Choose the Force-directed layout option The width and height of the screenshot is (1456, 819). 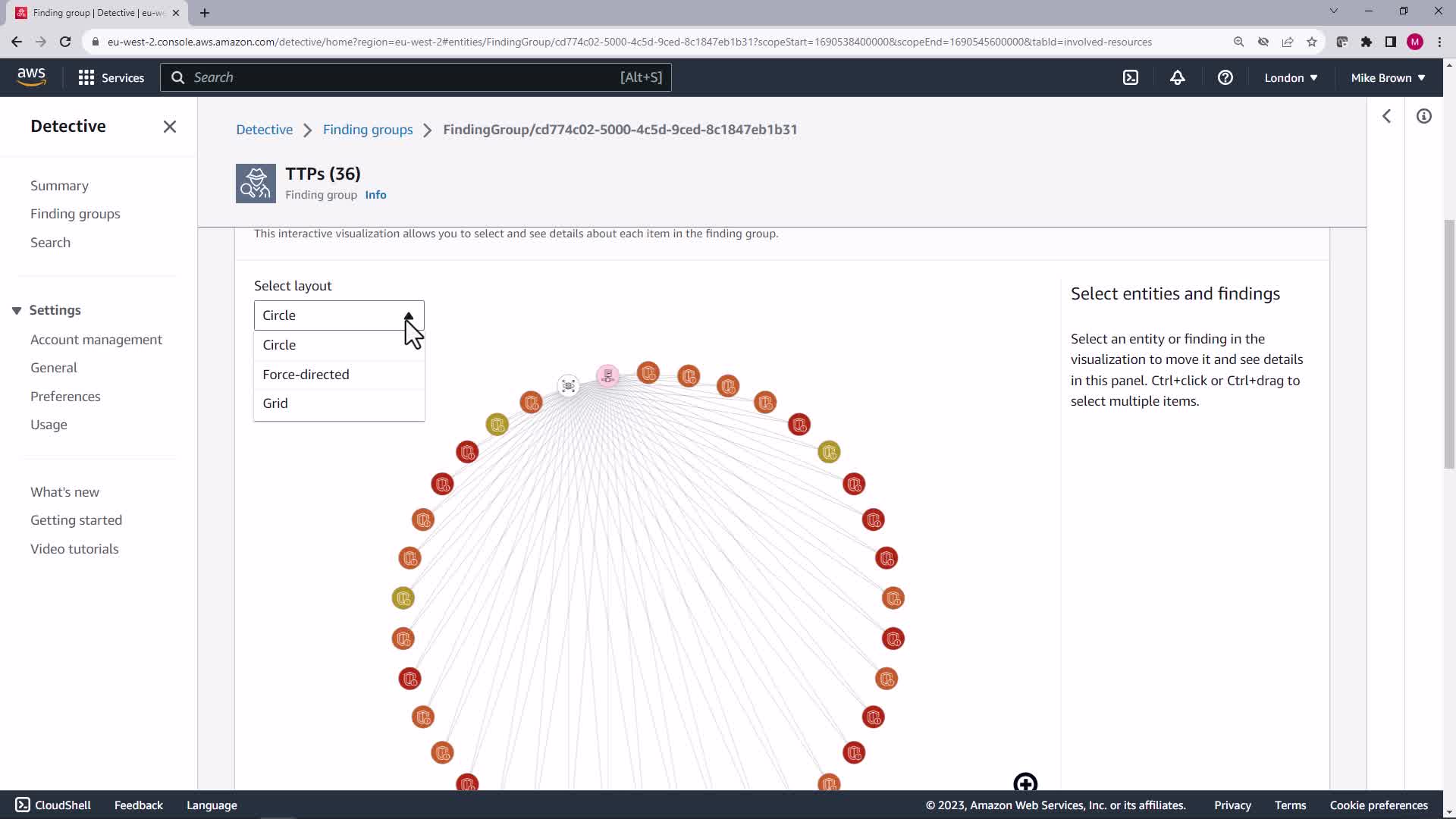306,375
